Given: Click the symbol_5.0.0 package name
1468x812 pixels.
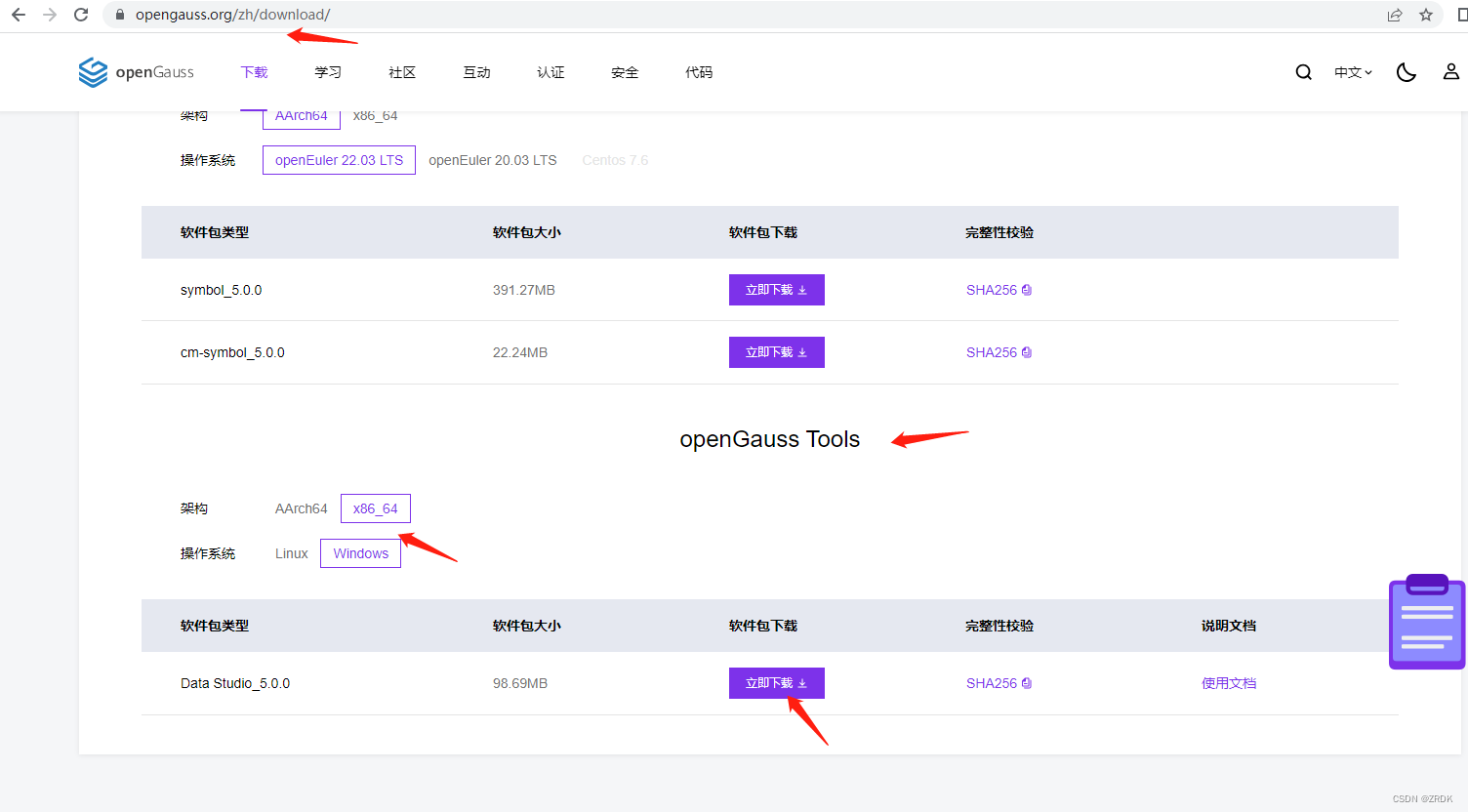Looking at the screenshot, I should pyautogui.click(x=222, y=290).
